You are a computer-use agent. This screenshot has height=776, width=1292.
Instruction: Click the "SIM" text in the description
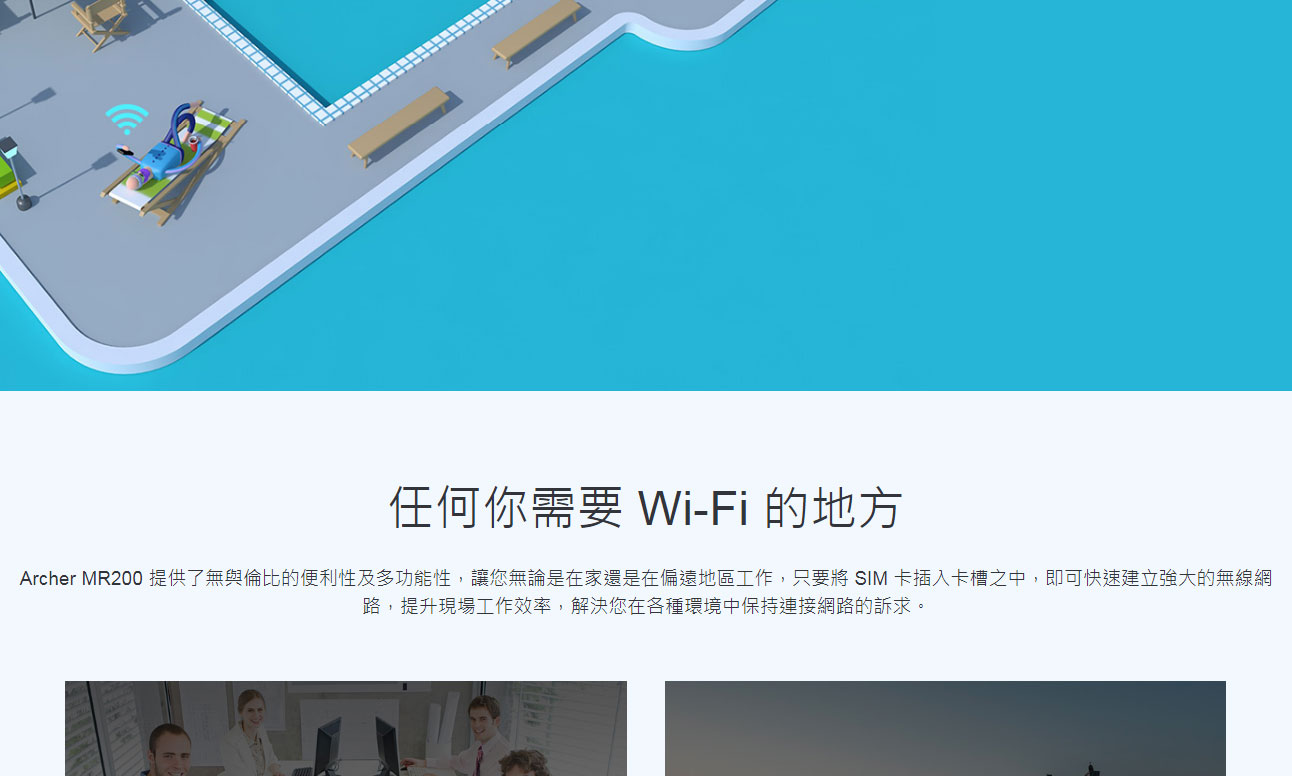871,578
